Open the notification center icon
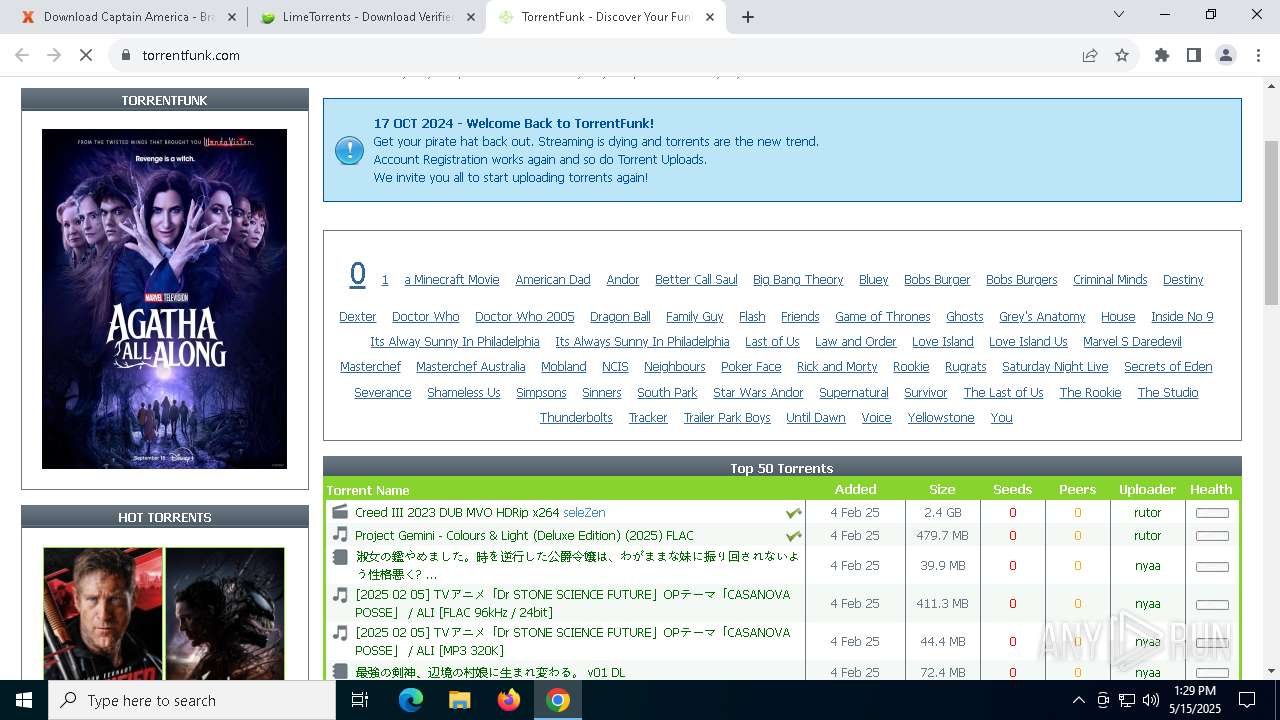Viewport: 1280px width, 720px height. click(x=1247, y=700)
